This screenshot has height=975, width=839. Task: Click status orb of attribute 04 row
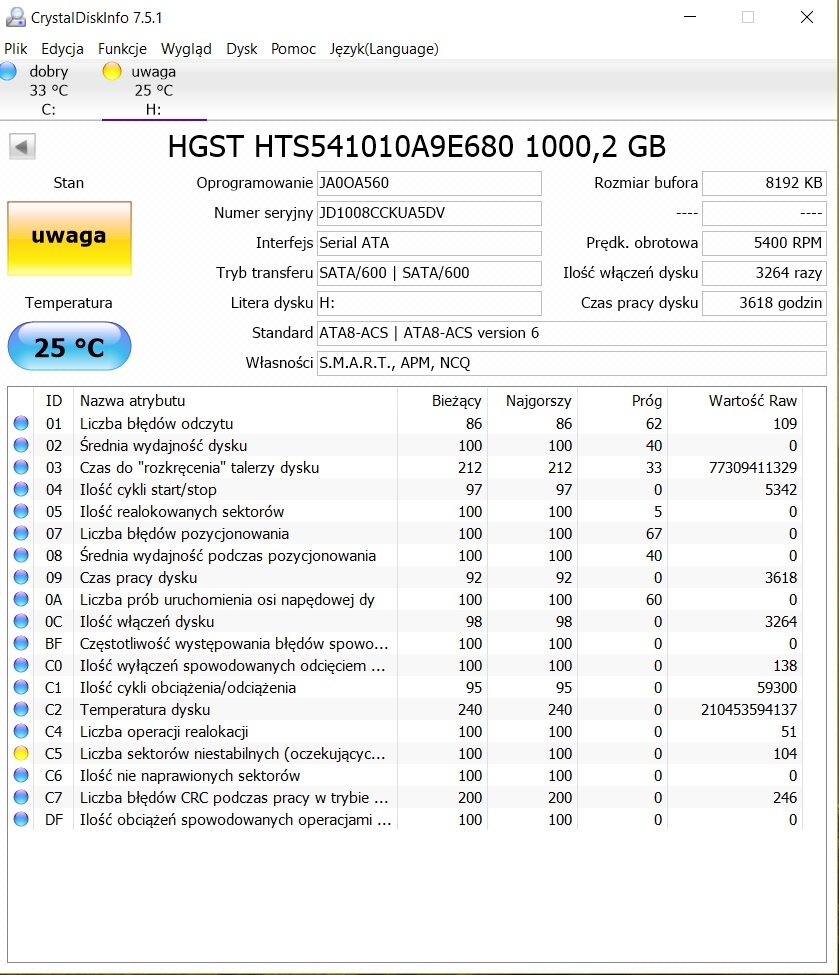click(x=21, y=489)
